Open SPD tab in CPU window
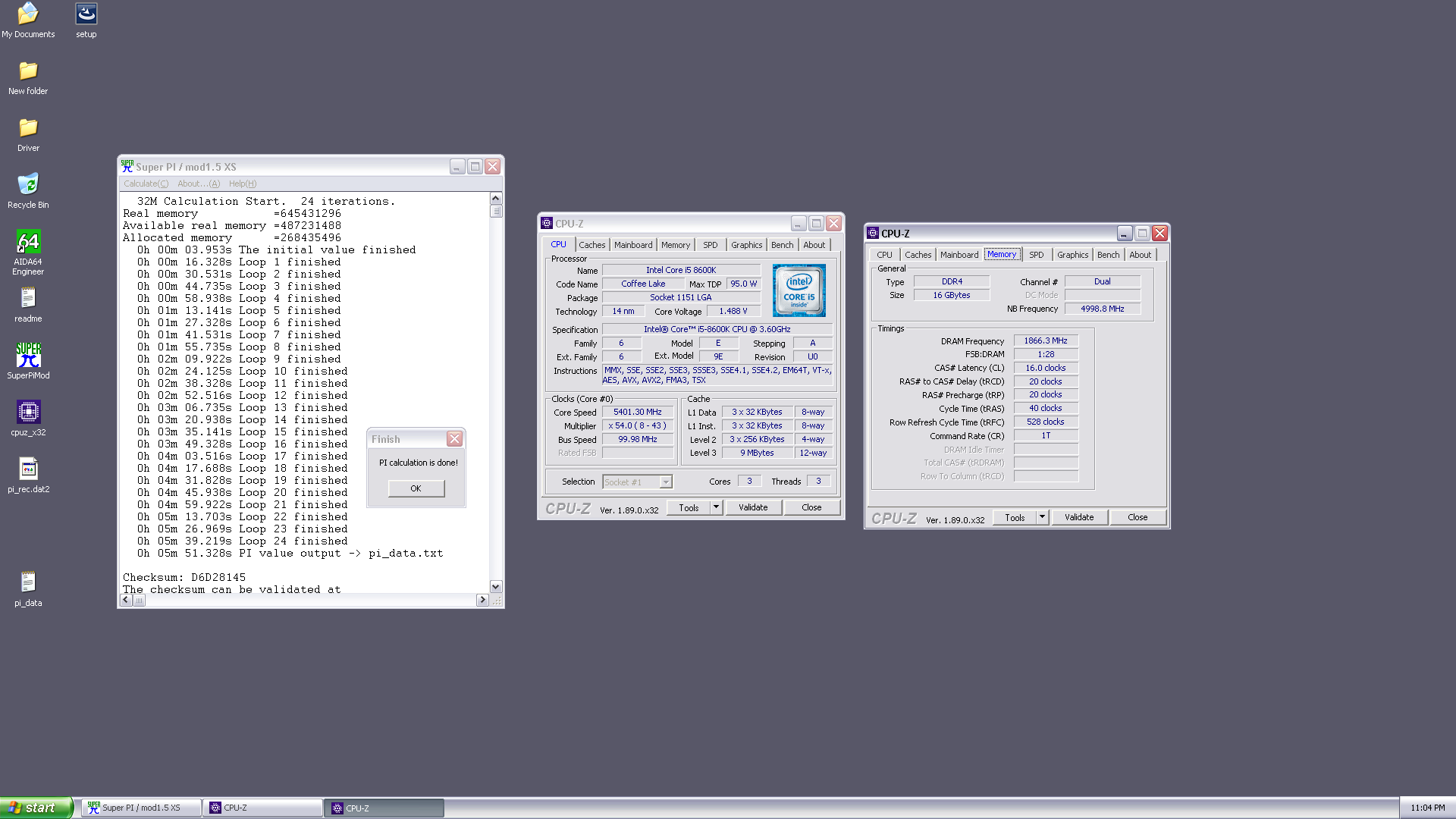Screen dimensions: 1456x819 [711, 245]
